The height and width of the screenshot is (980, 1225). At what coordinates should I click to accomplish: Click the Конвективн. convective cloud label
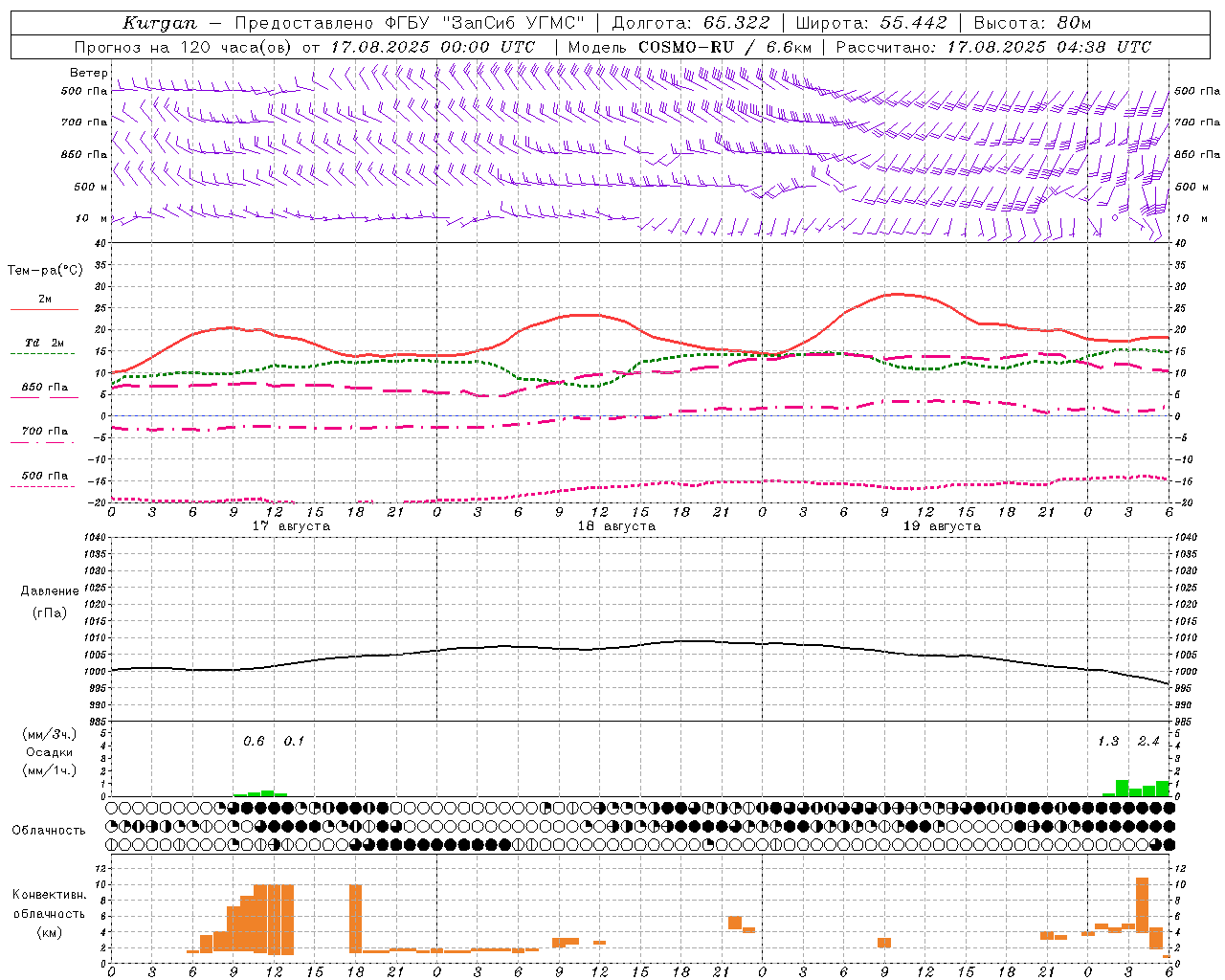(49, 895)
